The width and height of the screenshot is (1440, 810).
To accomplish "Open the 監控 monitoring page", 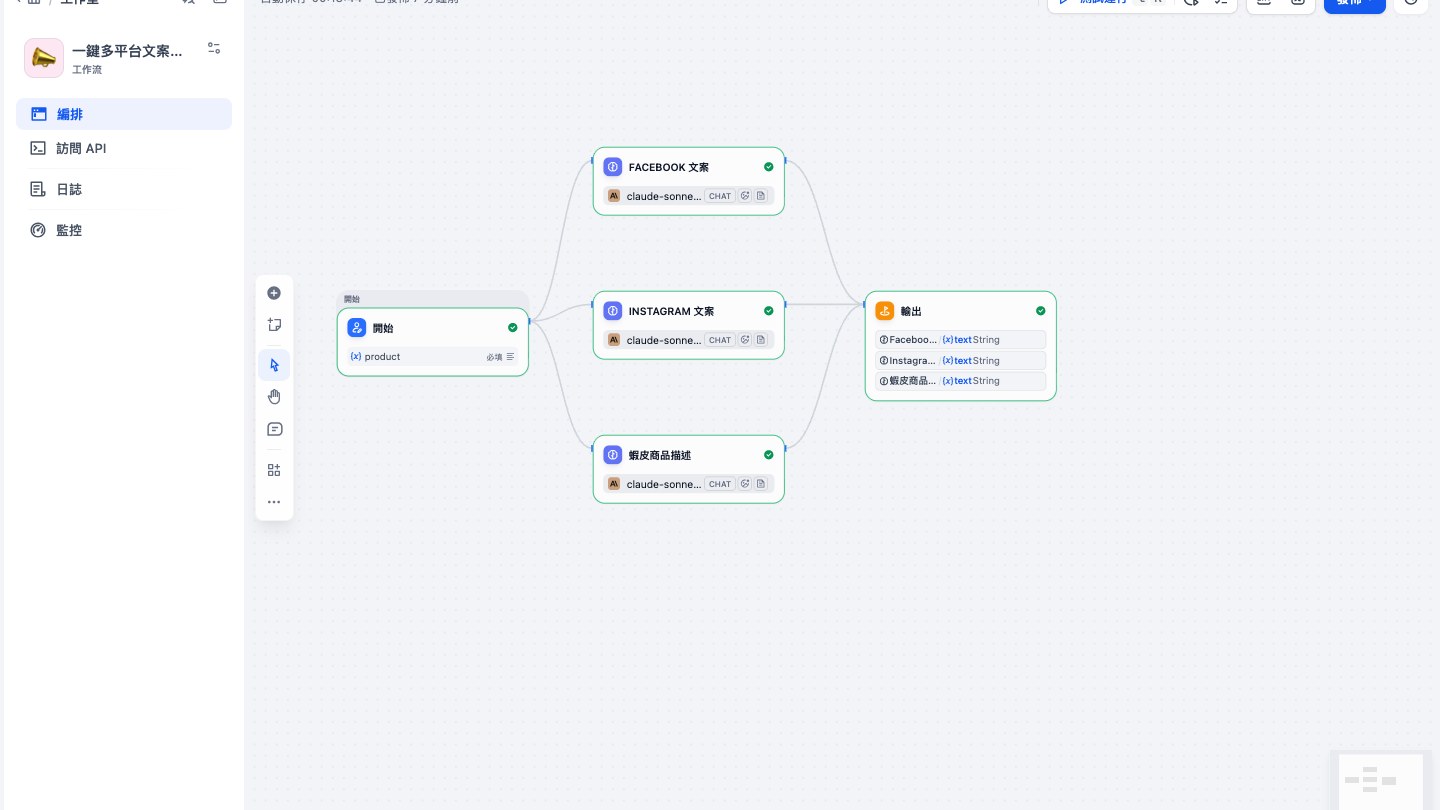I will (x=124, y=230).
